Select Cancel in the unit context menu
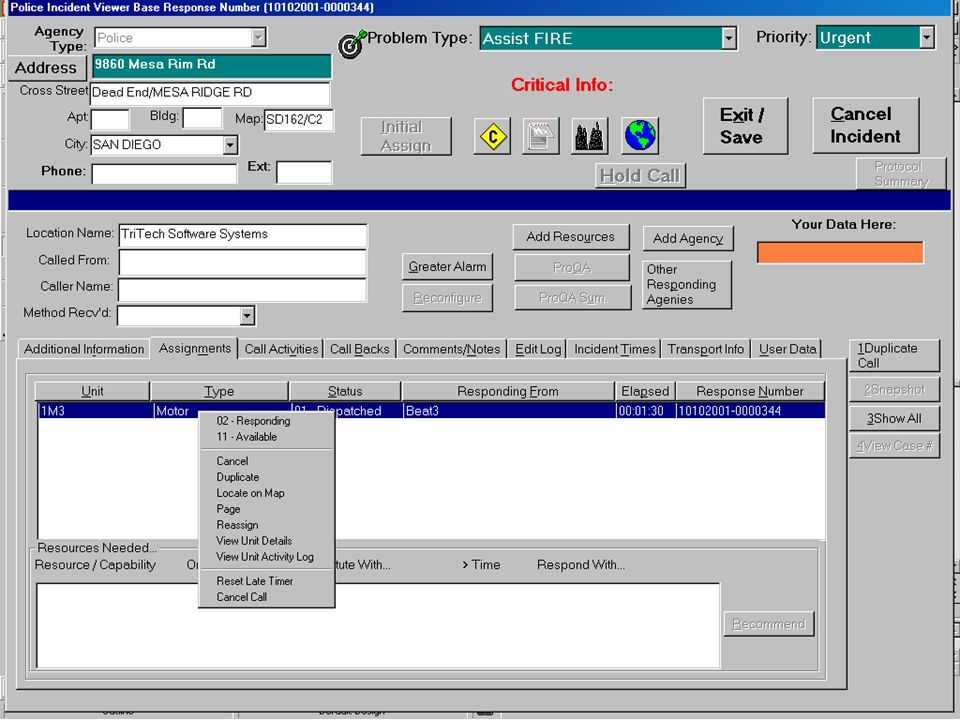960x720 pixels. click(267, 461)
